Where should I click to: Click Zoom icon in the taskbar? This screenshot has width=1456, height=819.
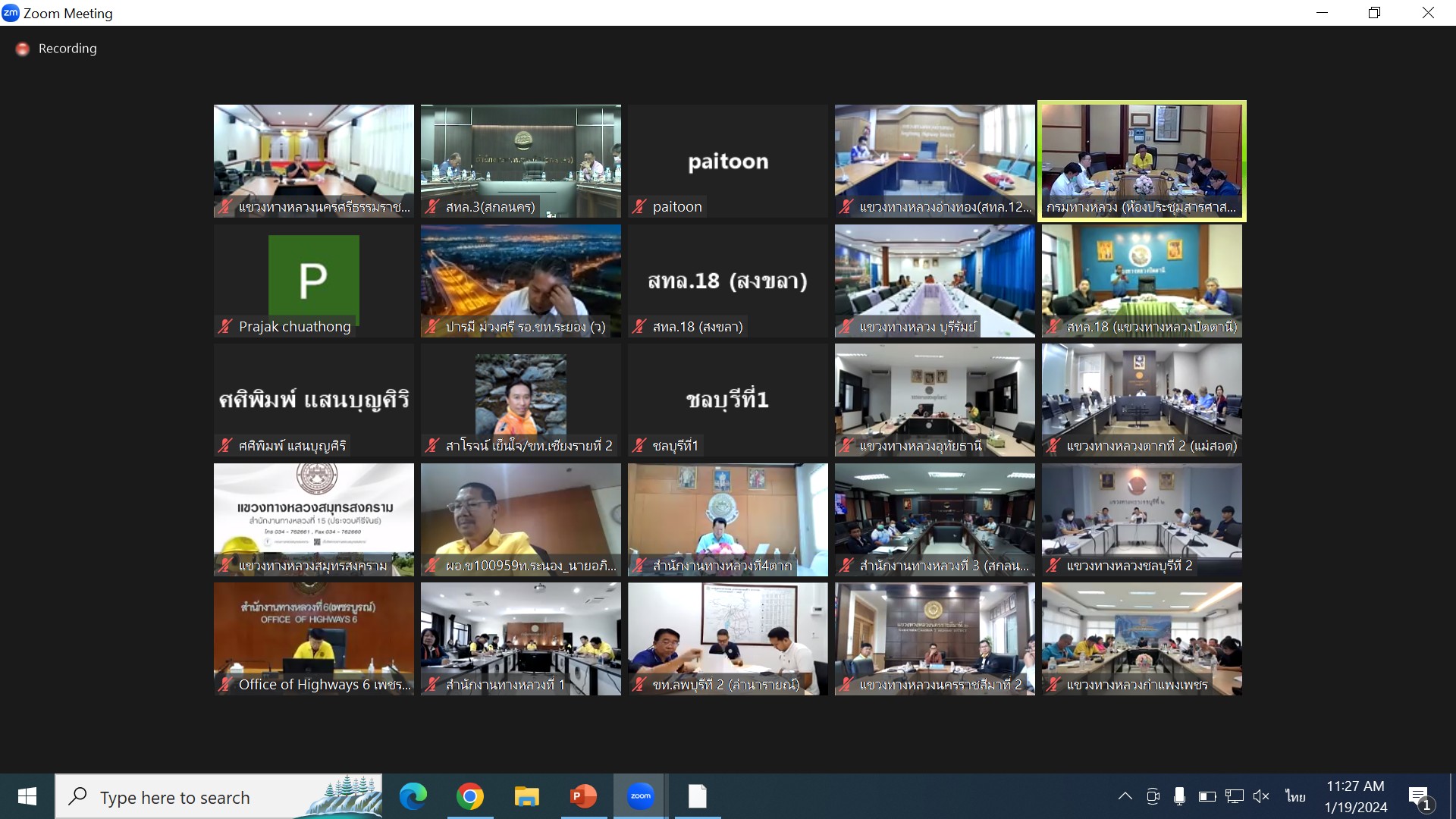[640, 796]
